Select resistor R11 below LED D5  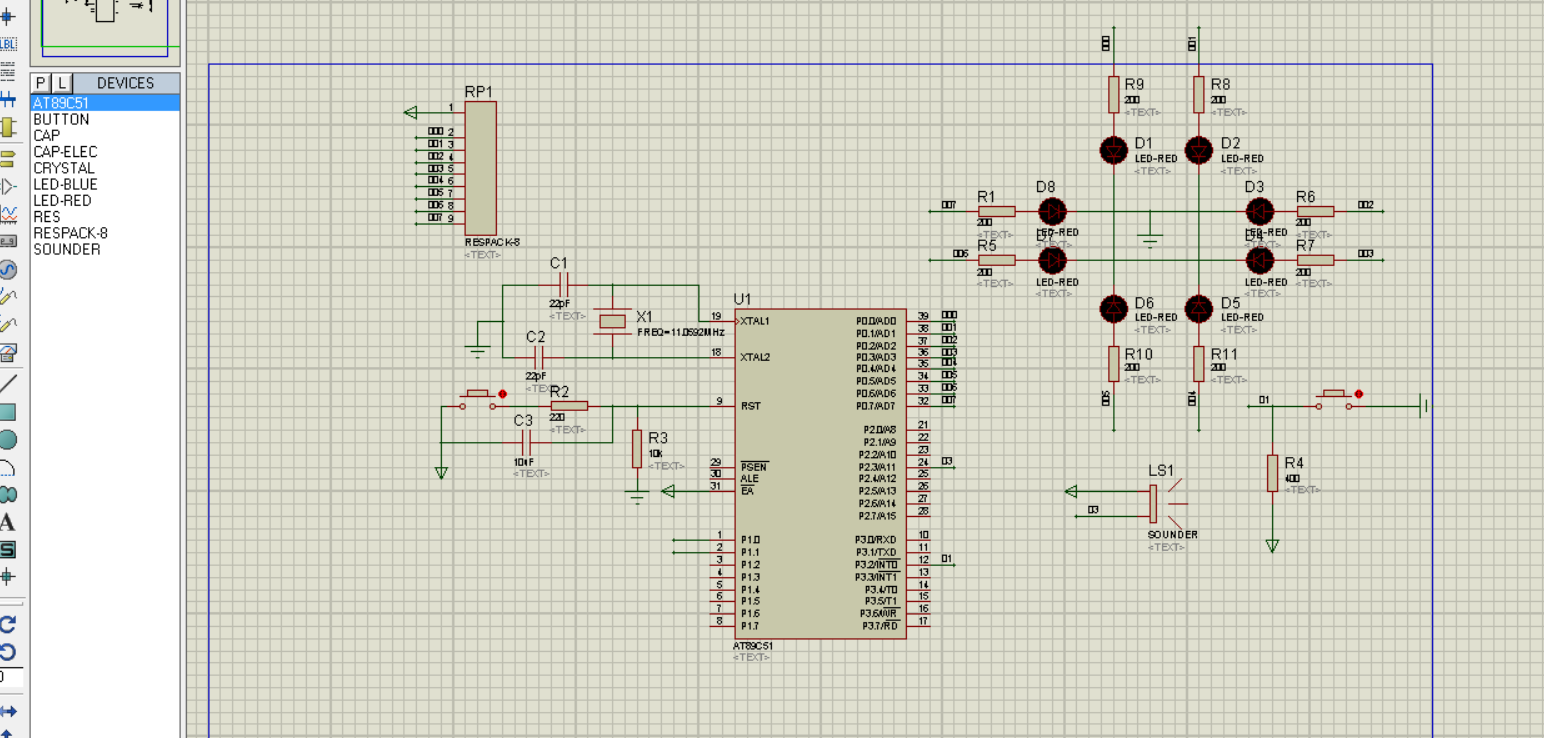pyautogui.click(x=1199, y=364)
